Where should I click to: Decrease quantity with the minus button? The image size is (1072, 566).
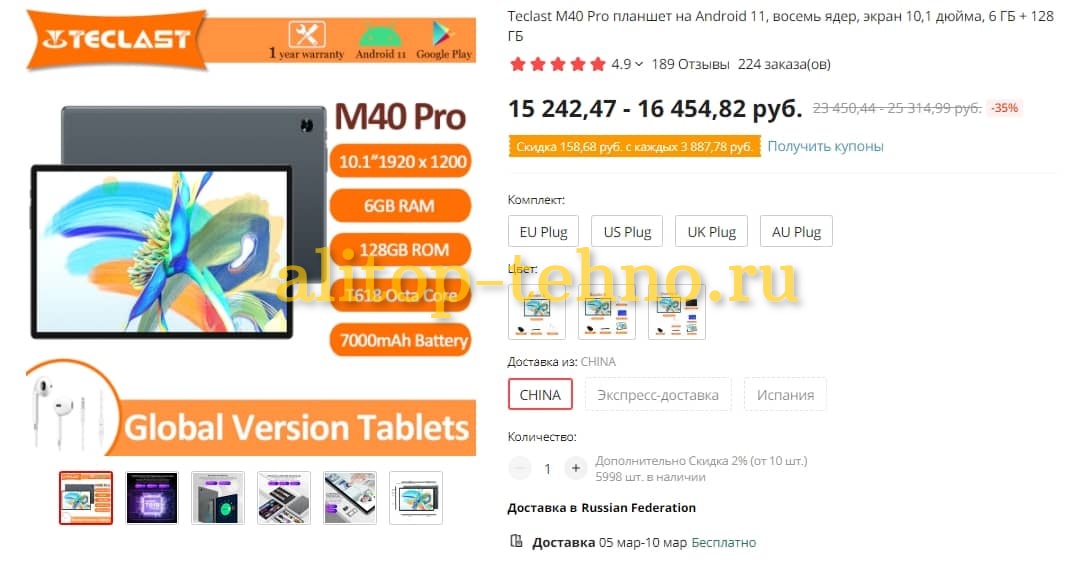pyautogui.click(x=520, y=468)
